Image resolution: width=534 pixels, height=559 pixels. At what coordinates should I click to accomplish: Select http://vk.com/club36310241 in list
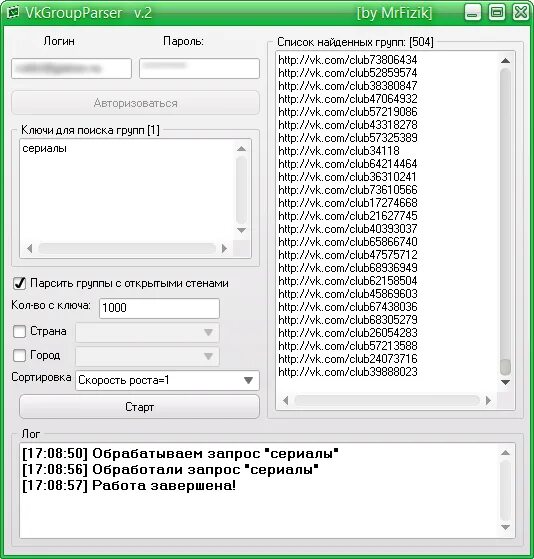348,177
